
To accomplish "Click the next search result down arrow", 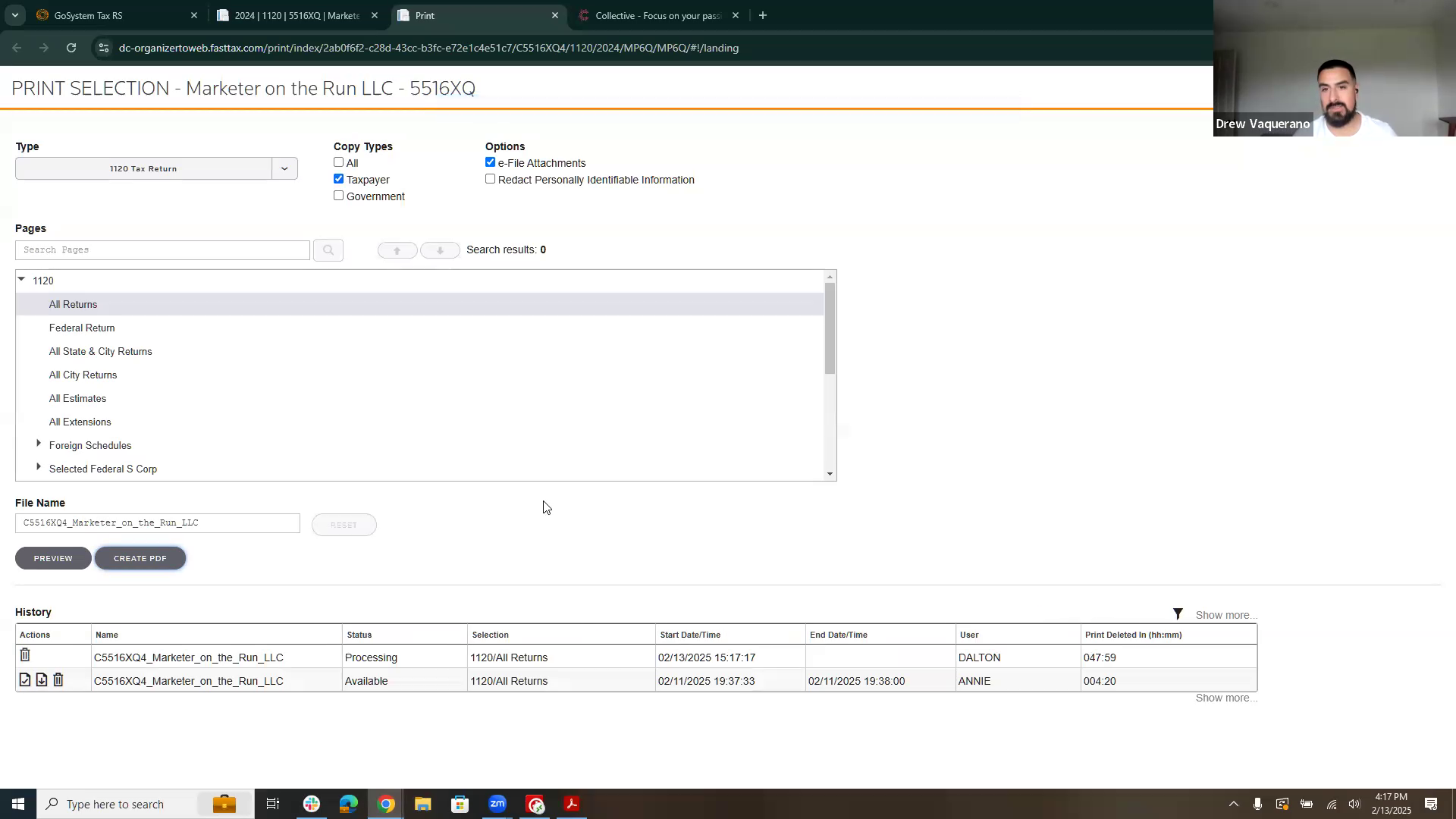I will click(x=440, y=250).
